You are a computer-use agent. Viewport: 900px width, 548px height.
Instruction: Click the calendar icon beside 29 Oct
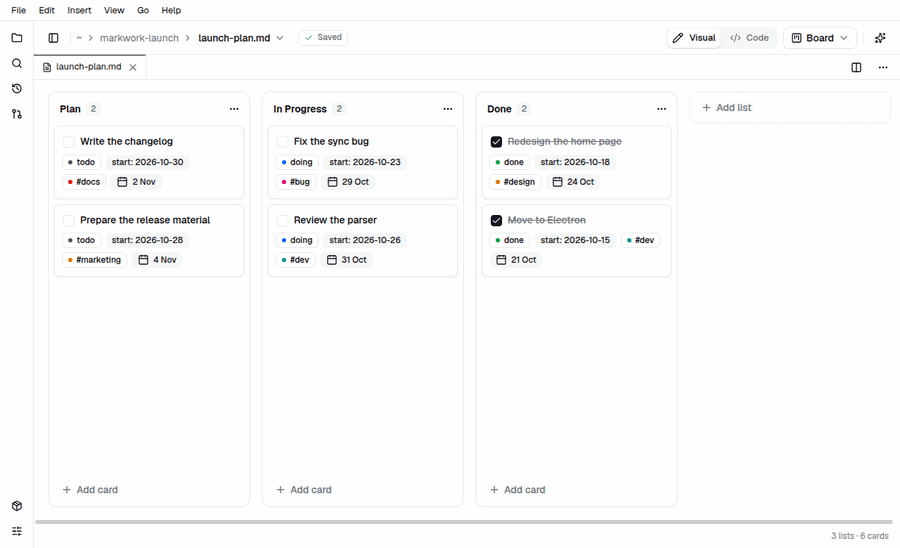[x=332, y=182]
